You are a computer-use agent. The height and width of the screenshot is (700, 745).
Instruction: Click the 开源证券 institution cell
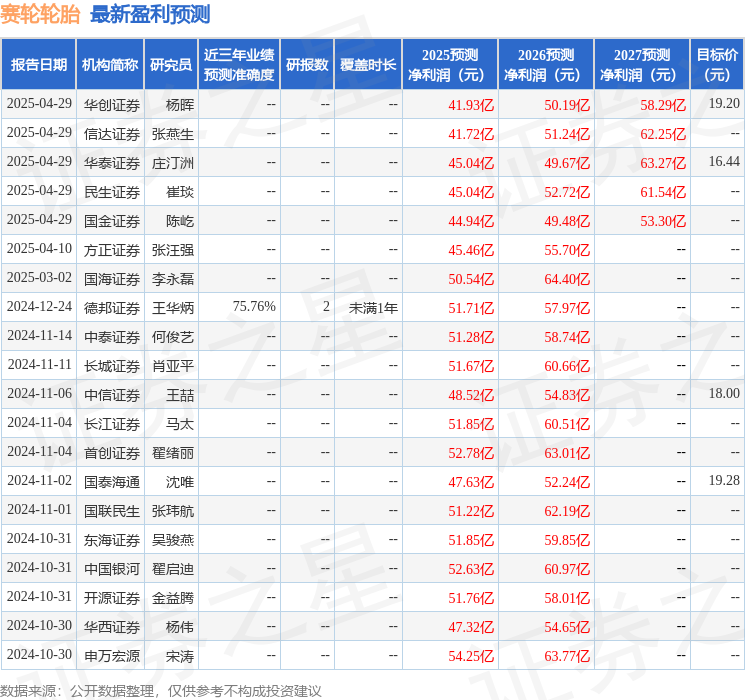coord(112,598)
